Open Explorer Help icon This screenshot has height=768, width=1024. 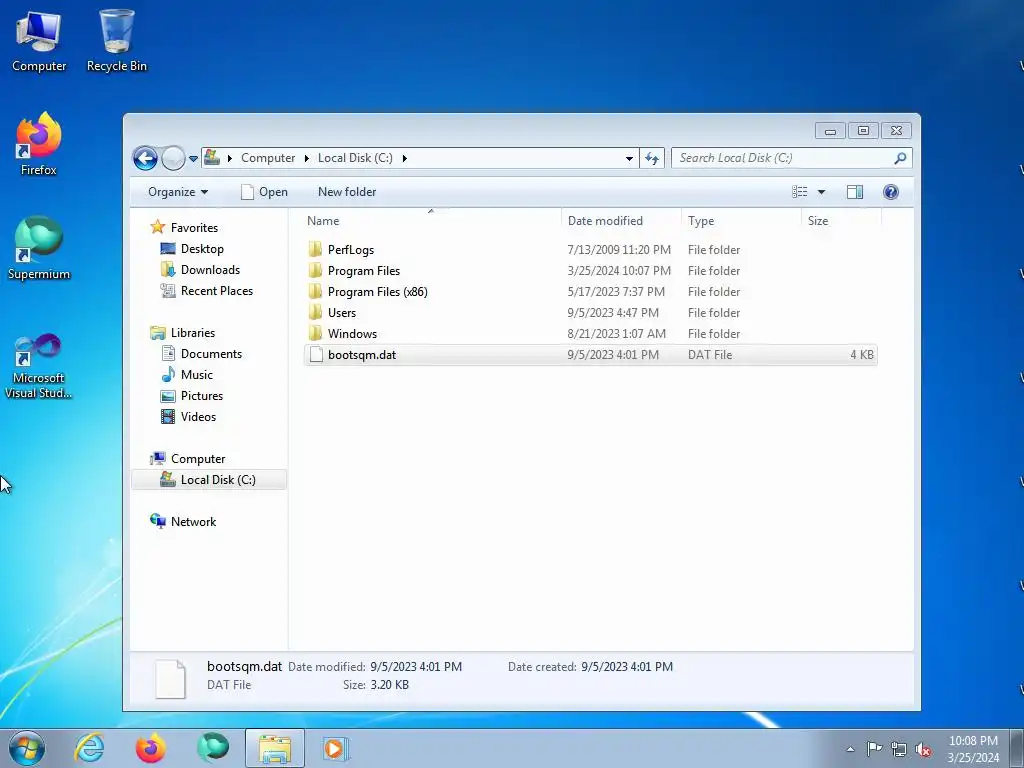pyautogui.click(x=891, y=192)
